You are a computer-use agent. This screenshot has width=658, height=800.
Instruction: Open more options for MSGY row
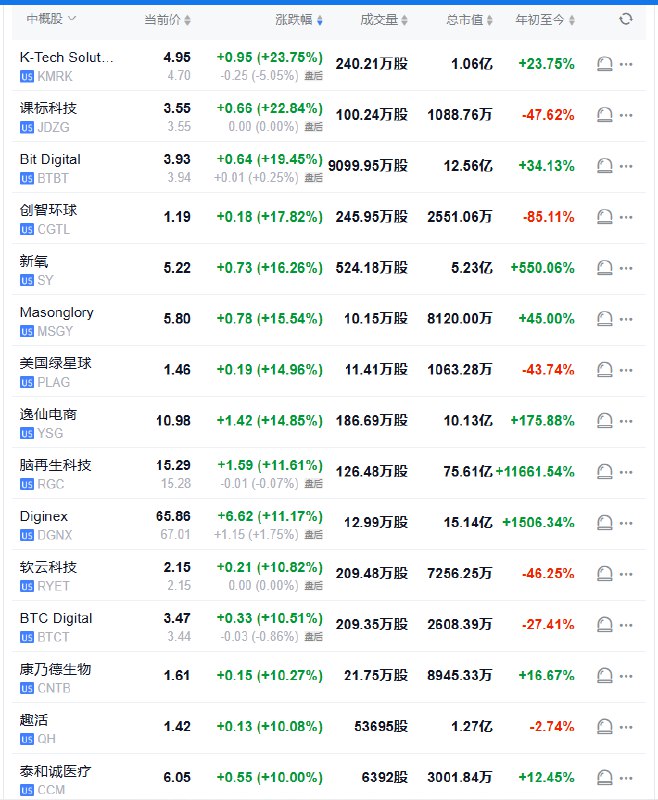[x=626, y=319]
